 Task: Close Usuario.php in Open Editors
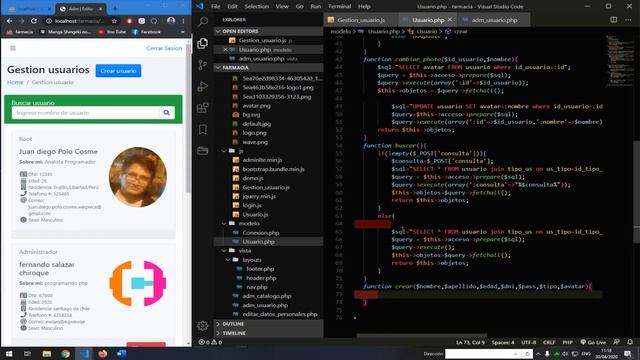pyautogui.click(x=225, y=49)
